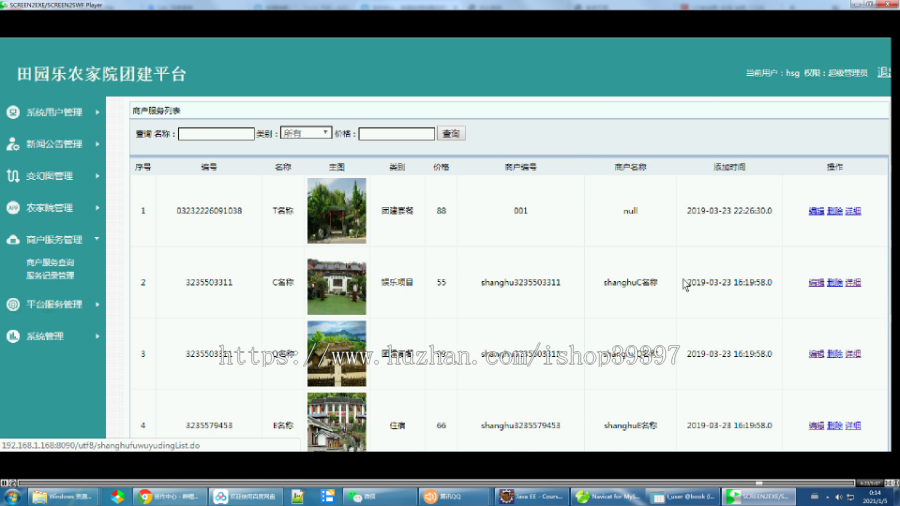Click the 农家院管理 APP icon
Viewport: 900px width, 506px height.
13,208
